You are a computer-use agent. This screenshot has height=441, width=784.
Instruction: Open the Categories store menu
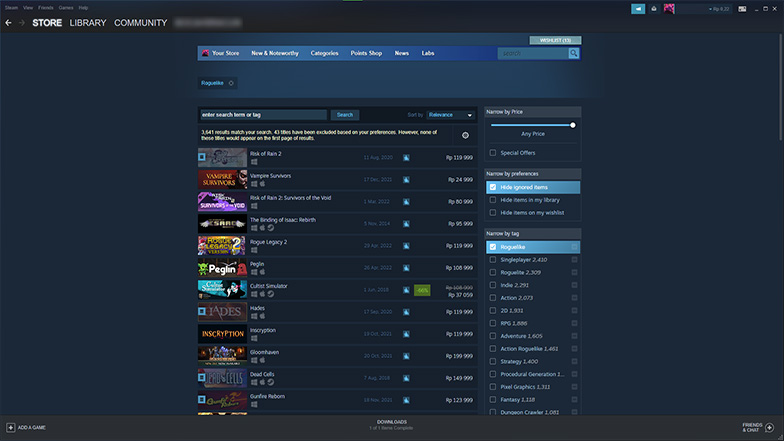click(x=324, y=53)
